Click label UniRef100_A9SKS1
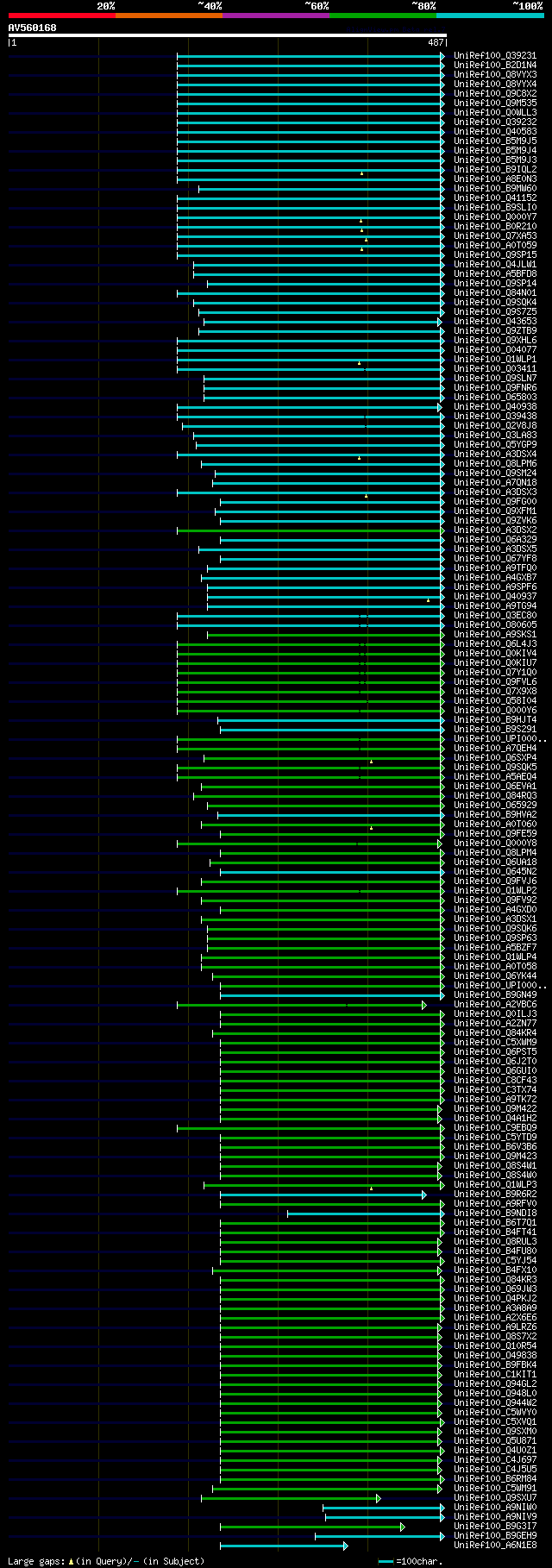The image size is (552, 1568). [x=495, y=635]
